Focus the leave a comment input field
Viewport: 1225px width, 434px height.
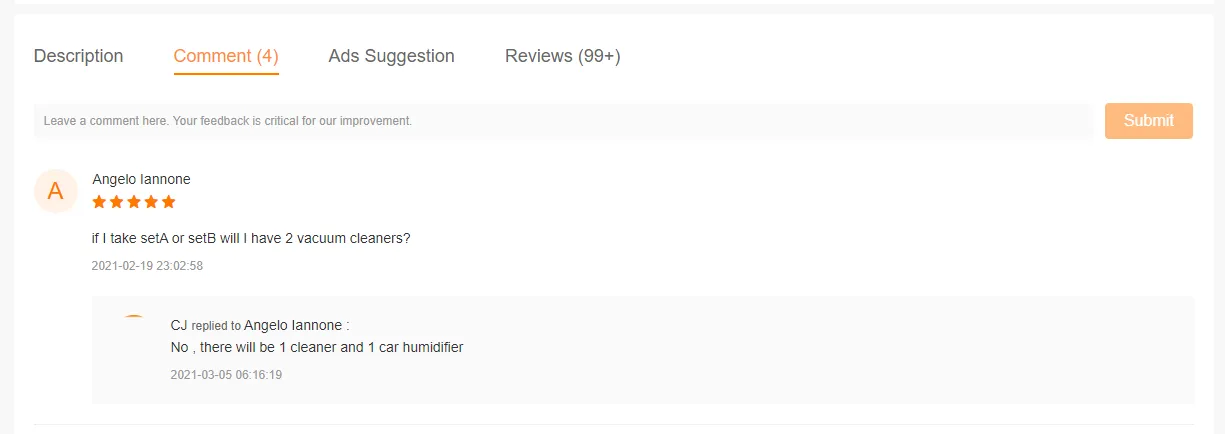point(562,121)
